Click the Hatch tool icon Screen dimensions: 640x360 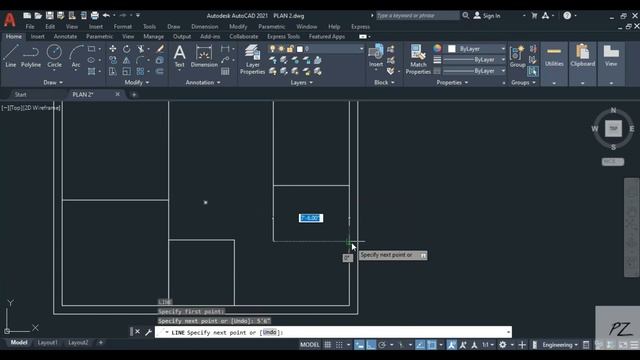click(x=91, y=71)
